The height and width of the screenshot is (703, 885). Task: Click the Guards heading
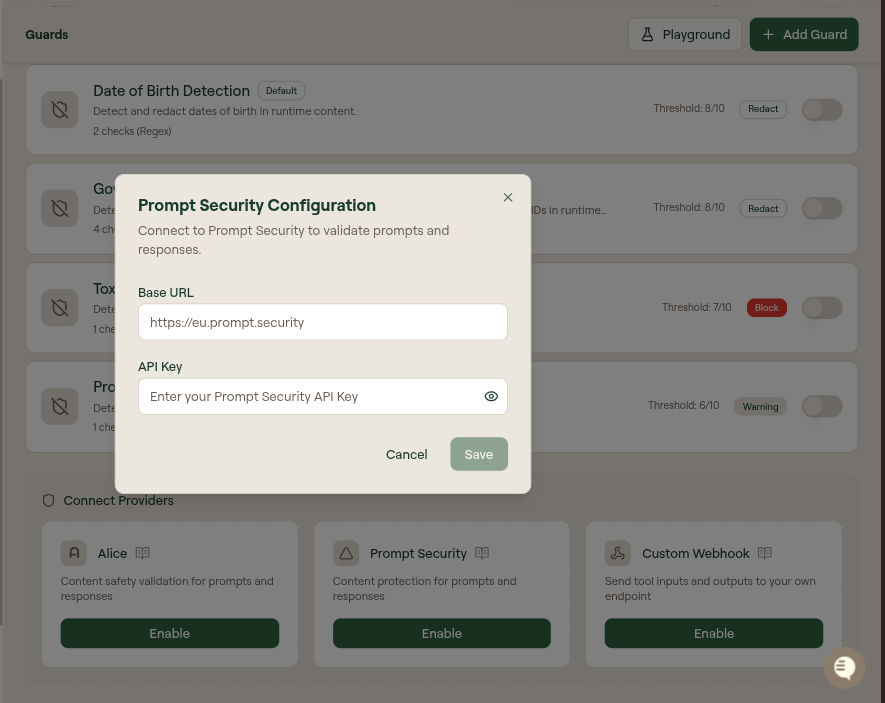coord(47,34)
